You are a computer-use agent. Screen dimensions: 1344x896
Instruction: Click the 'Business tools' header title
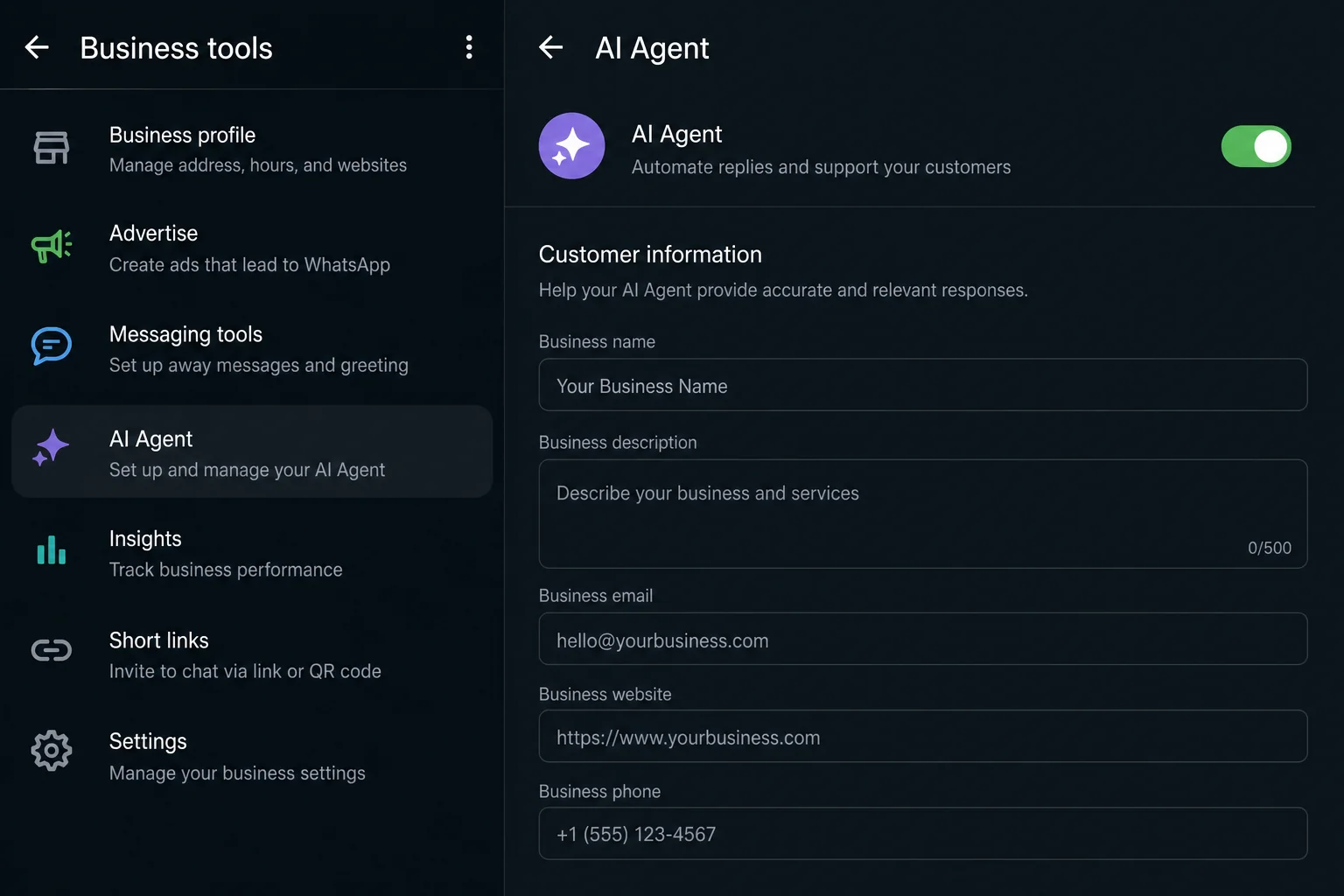point(176,48)
